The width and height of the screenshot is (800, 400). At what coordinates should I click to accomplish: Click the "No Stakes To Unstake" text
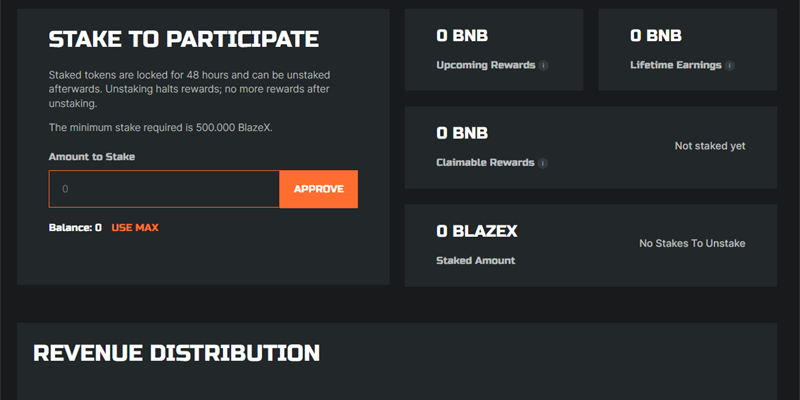692,243
